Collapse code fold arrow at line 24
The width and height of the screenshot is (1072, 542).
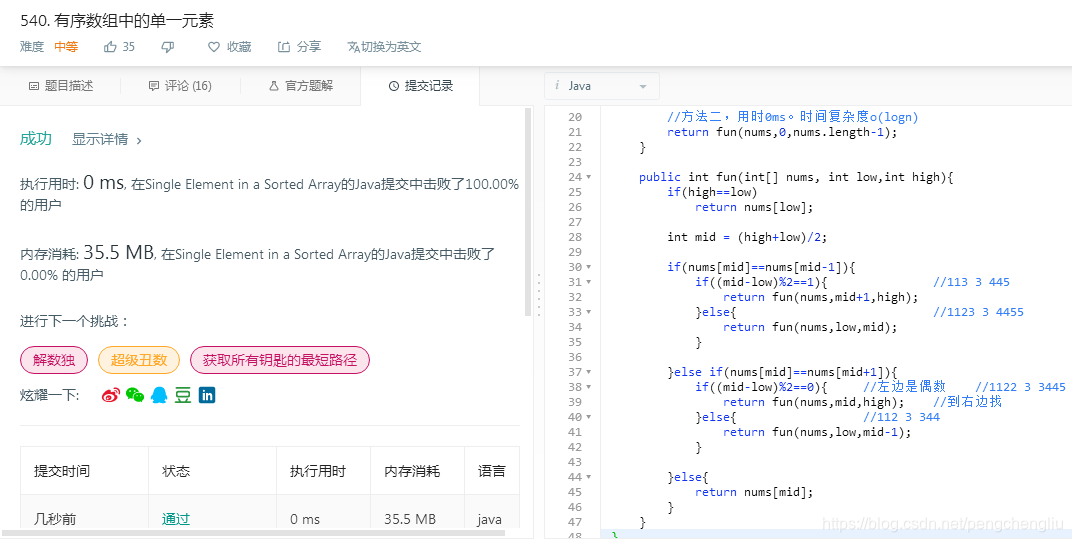pyautogui.click(x=589, y=177)
